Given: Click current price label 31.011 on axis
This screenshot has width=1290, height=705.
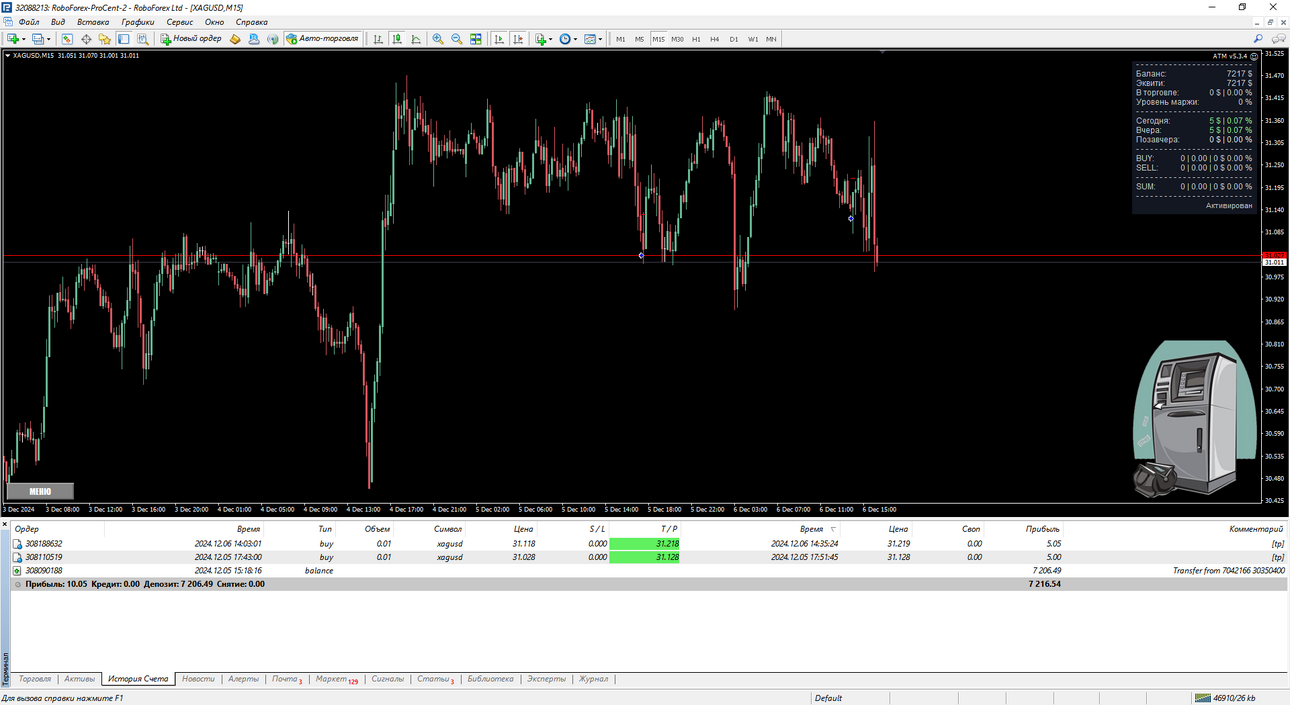Looking at the screenshot, I should pos(1274,261).
